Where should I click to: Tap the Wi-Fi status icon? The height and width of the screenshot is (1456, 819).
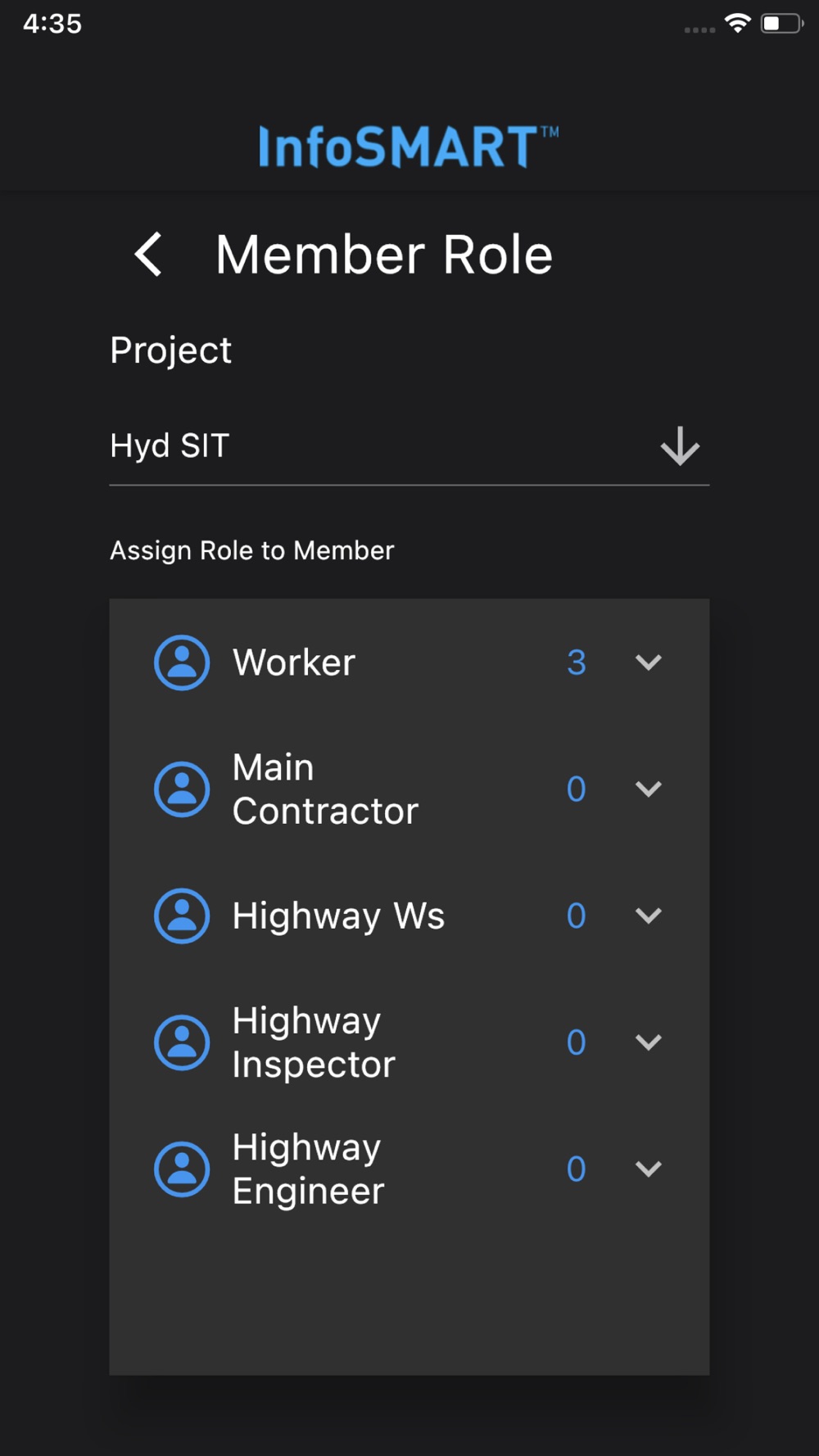pyautogui.click(x=738, y=23)
